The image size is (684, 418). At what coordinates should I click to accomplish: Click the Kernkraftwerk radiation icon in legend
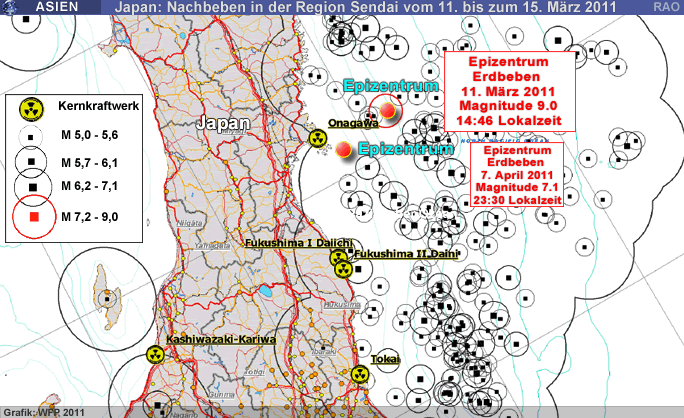click(33, 106)
